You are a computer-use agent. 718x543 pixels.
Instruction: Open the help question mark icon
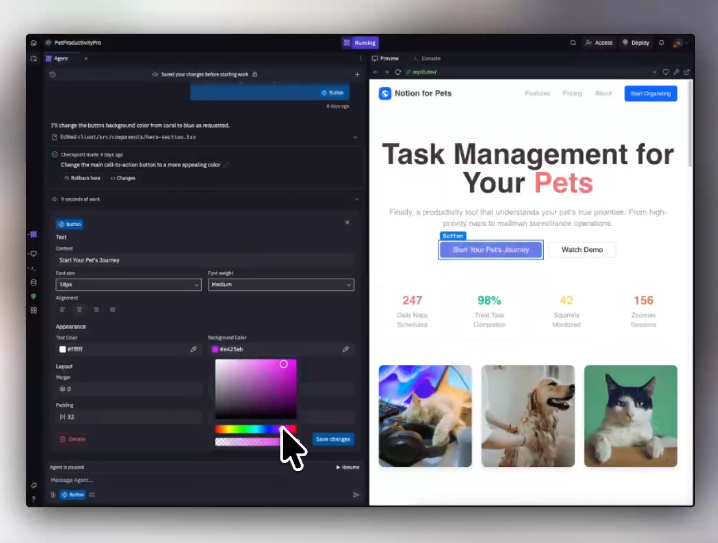[33, 499]
